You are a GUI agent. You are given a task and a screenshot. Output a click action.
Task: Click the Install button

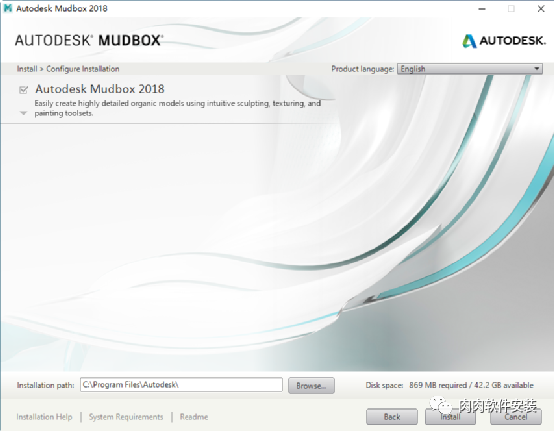pyautogui.click(x=450, y=417)
